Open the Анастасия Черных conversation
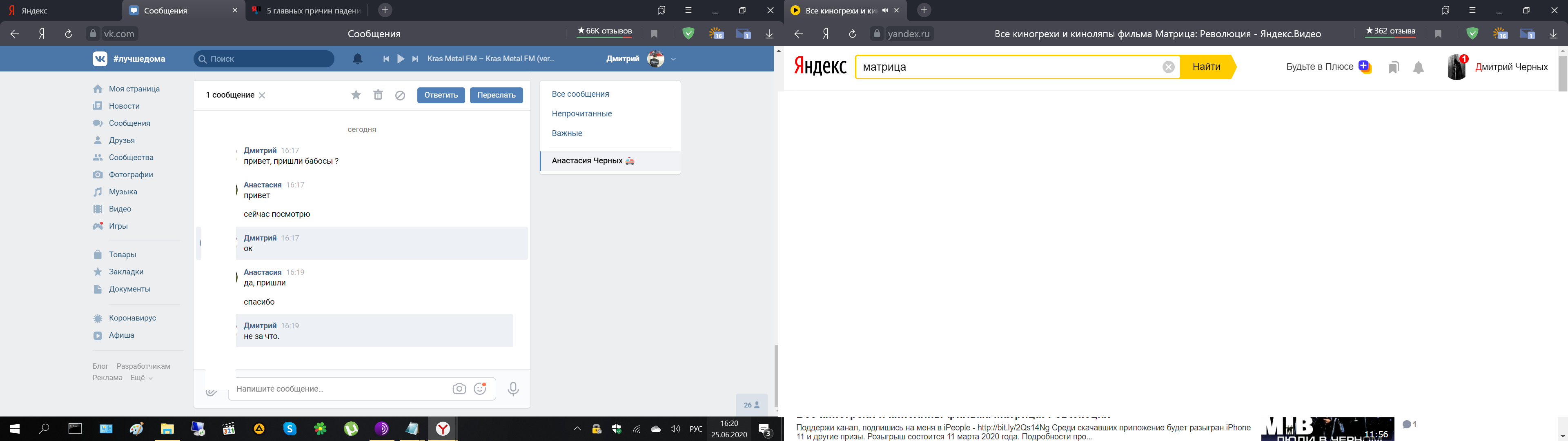The height and width of the screenshot is (441, 1568). click(x=610, y=161)
